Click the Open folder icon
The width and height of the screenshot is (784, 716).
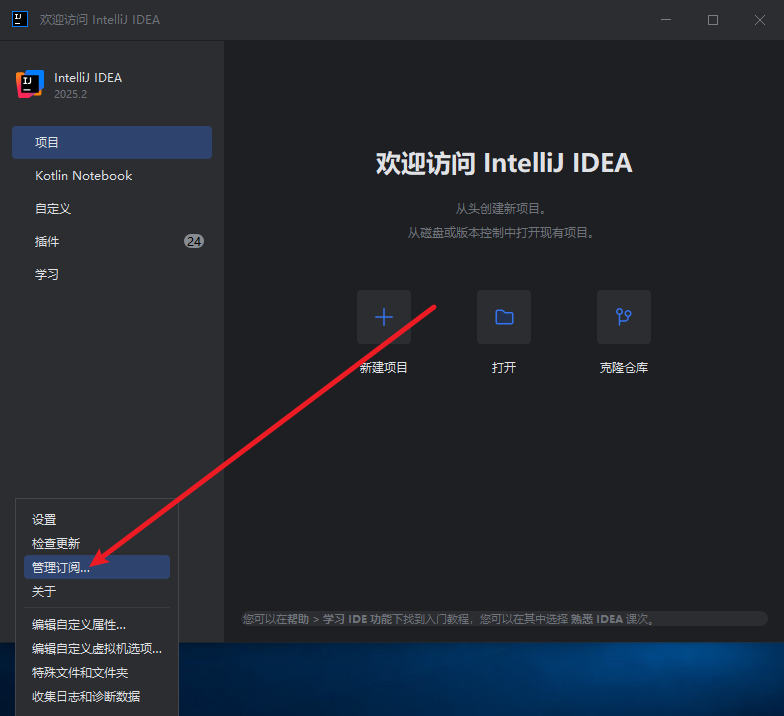(504, 317)
